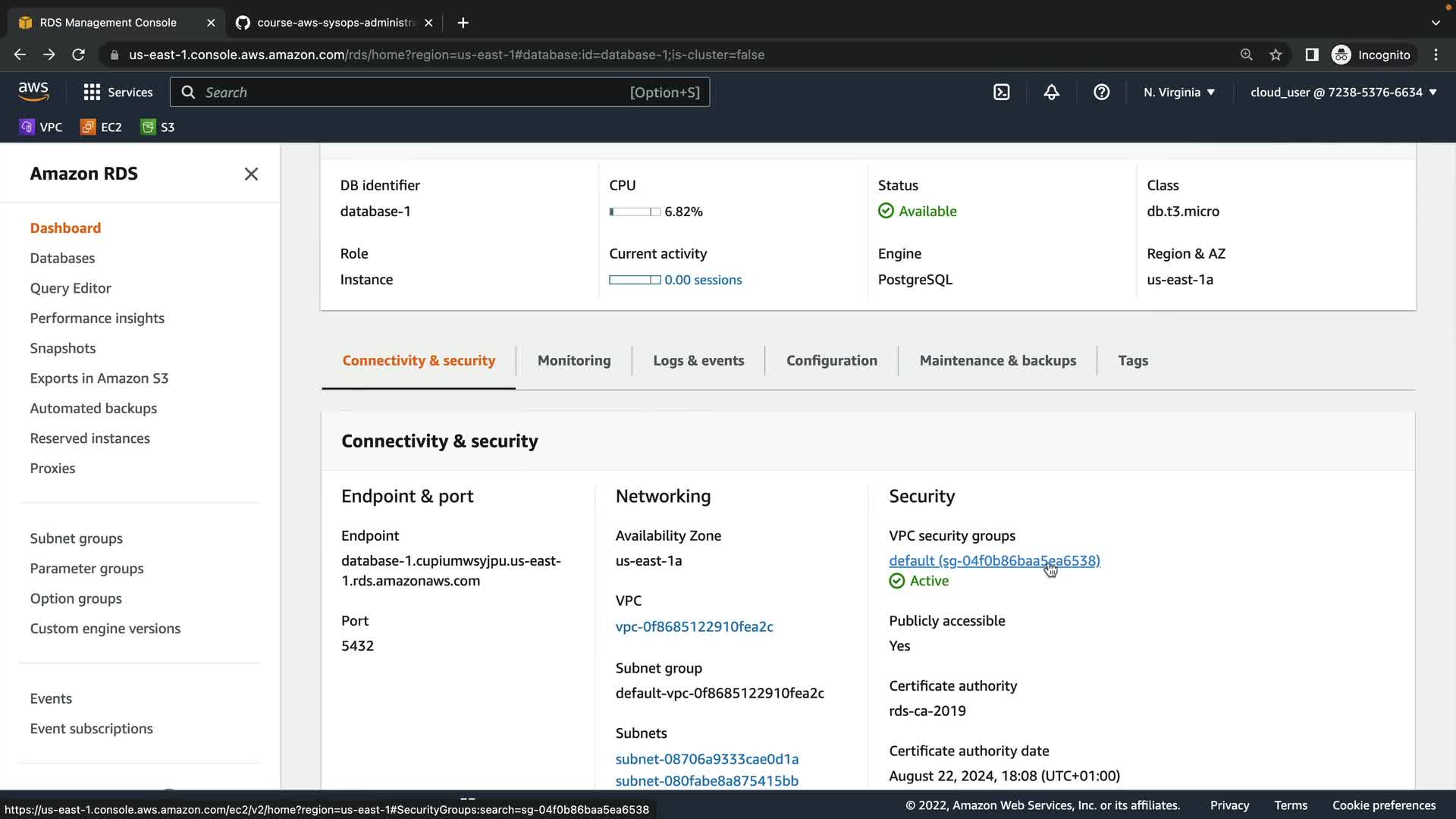Bookmark this page with star icon

[x=1276, y=55]
